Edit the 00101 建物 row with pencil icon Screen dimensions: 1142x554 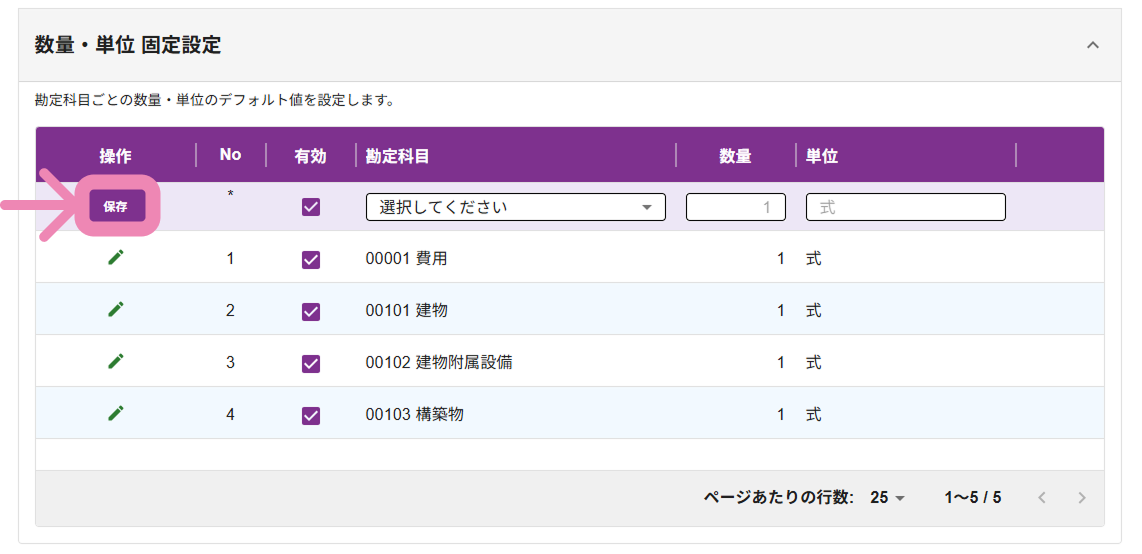(x=116, y=310)
